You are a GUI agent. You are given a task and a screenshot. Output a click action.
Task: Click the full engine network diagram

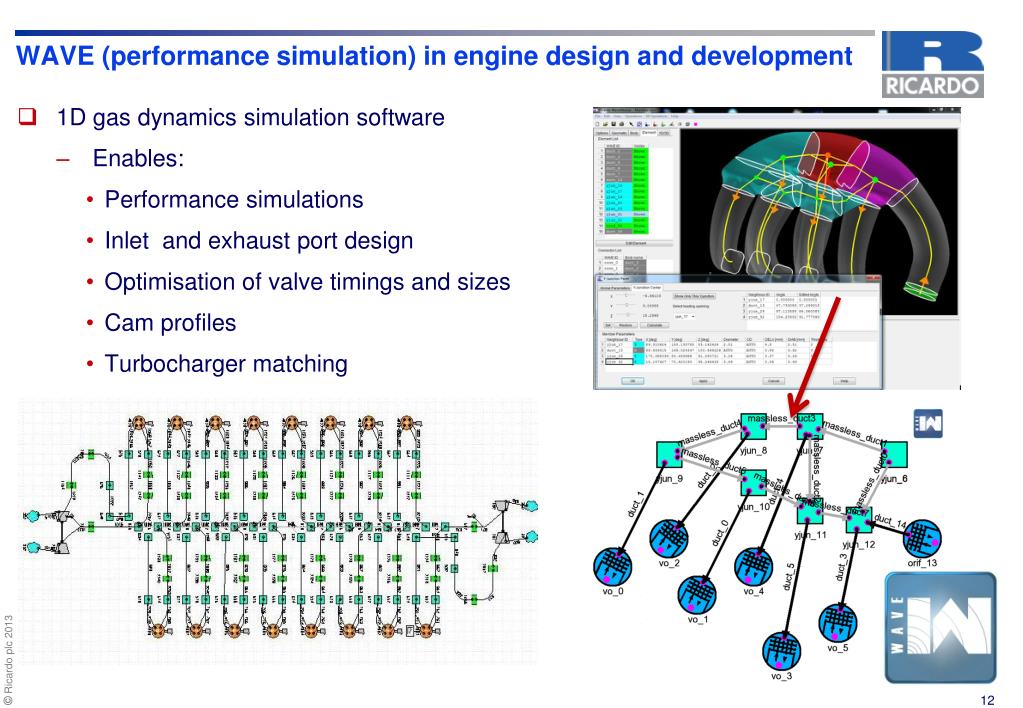[279, 529]
